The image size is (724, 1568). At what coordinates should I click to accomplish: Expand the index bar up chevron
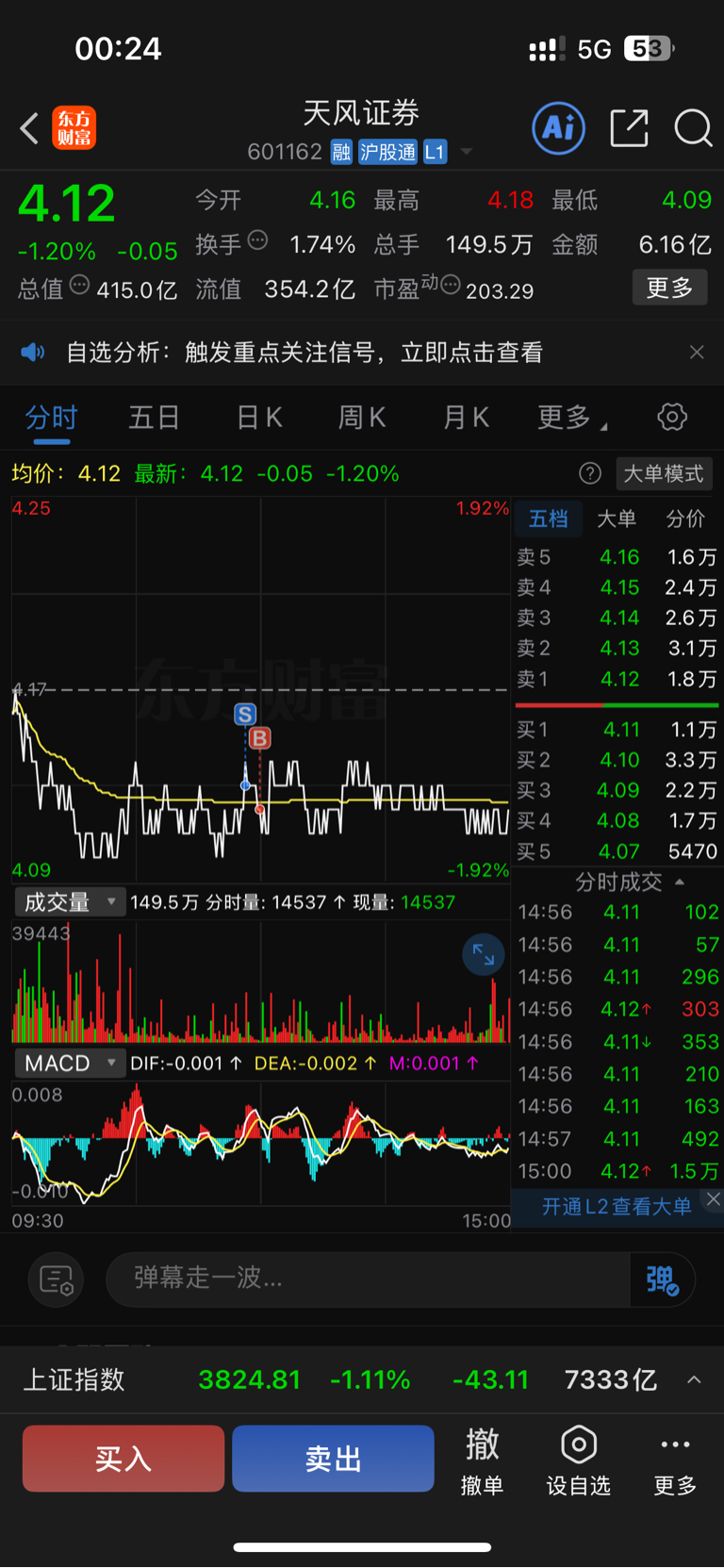[694, 1380]
